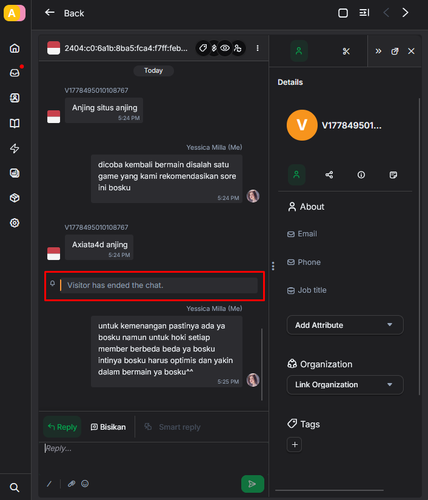Open the inbox icon with red notification dot
Image resolution: width=428 pixels, height=500 pixels.
click(x=15, y=72)
